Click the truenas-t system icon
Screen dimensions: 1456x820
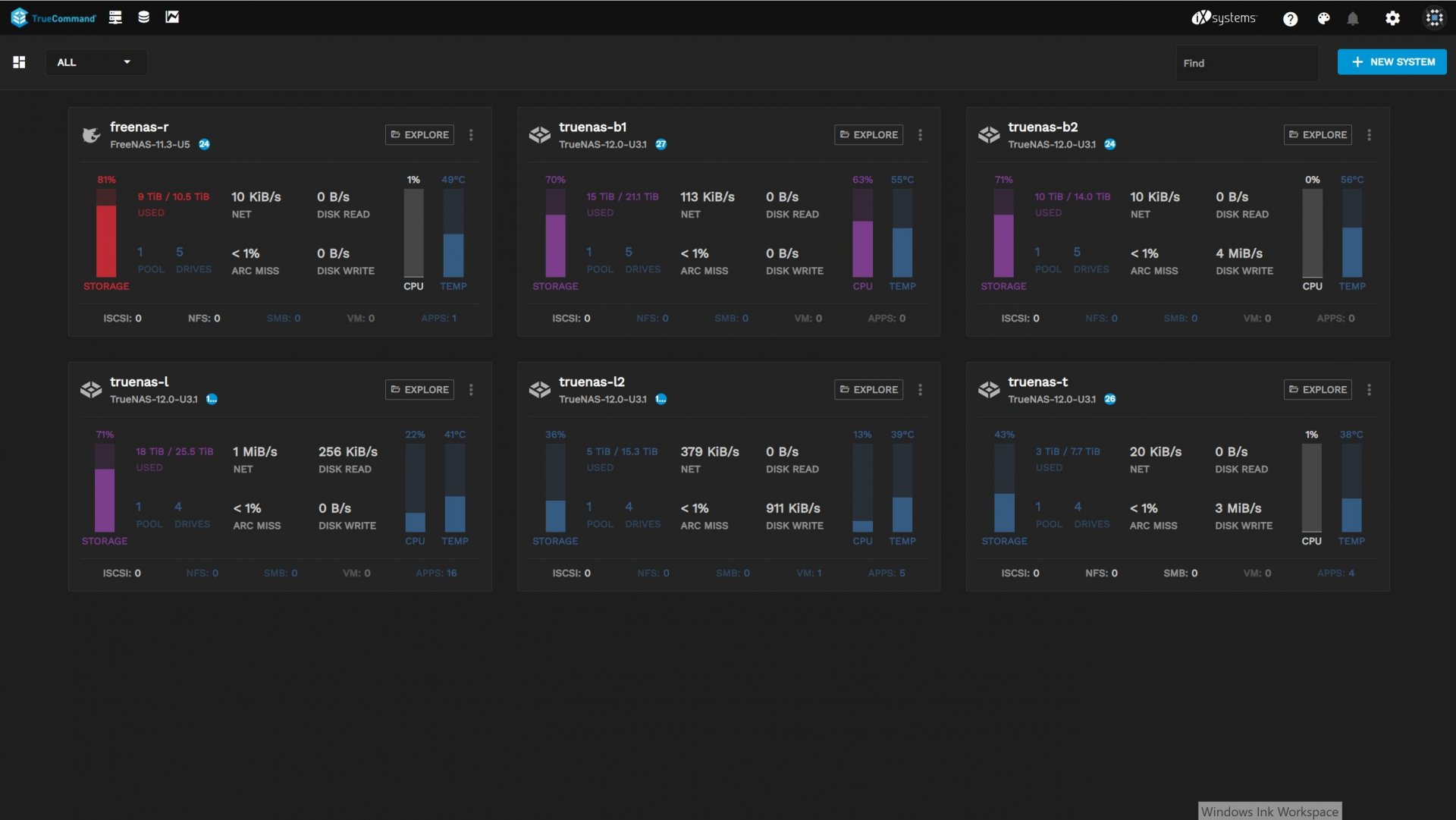click(989, 390)
